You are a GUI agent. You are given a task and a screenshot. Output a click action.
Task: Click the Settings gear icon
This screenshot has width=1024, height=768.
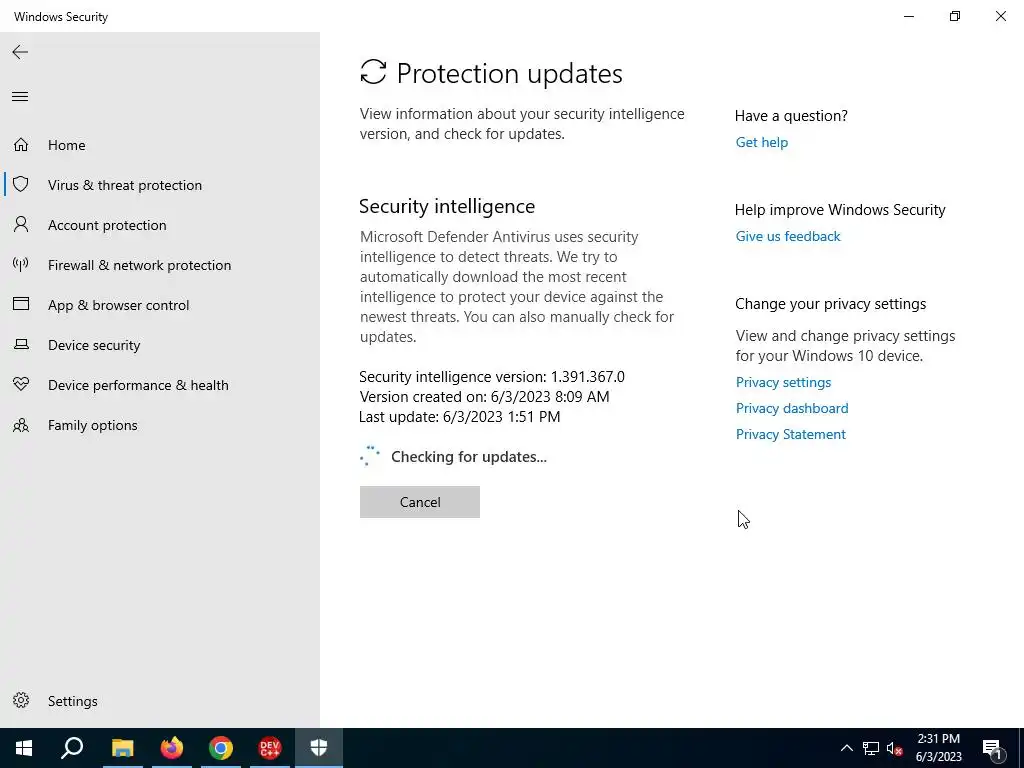coord(21,700)
